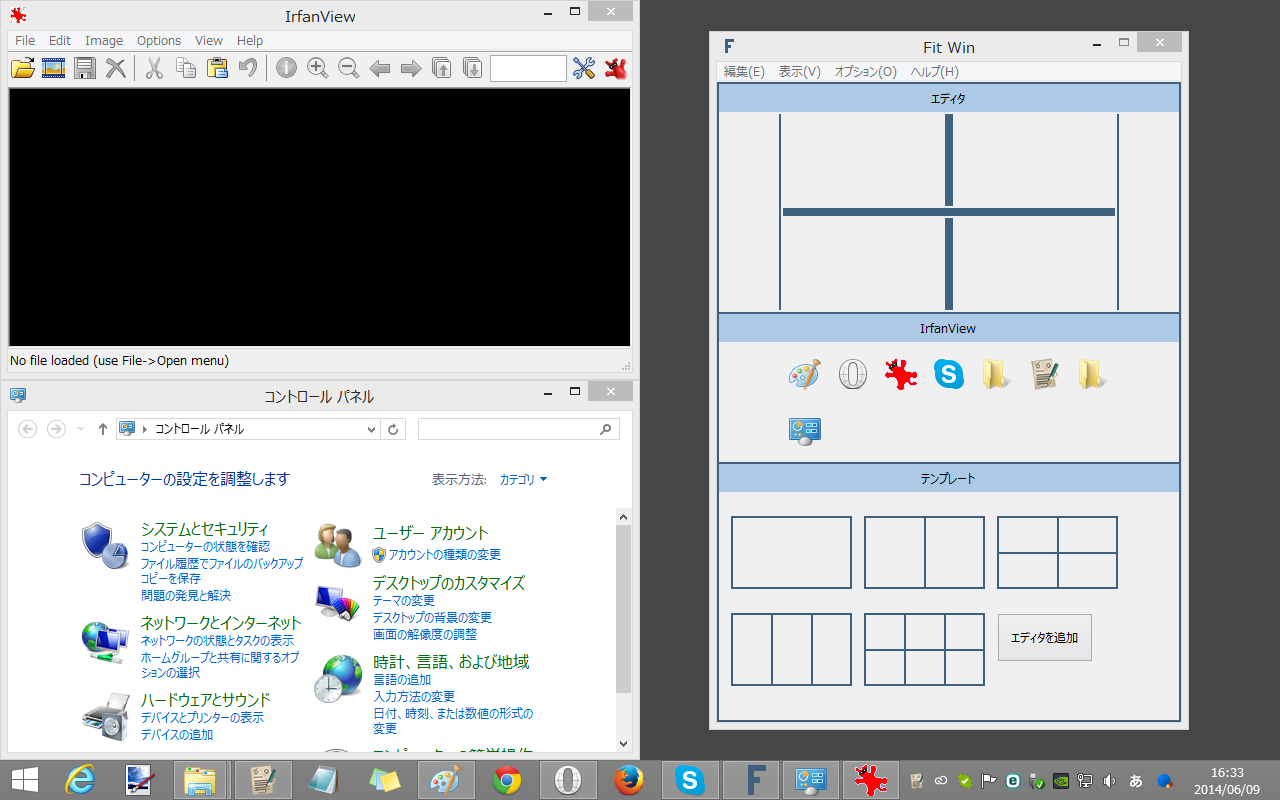Click the 画面の解像度の調整 link
1280x800 pixels.
pyautogui.click(x=425, y=635)
